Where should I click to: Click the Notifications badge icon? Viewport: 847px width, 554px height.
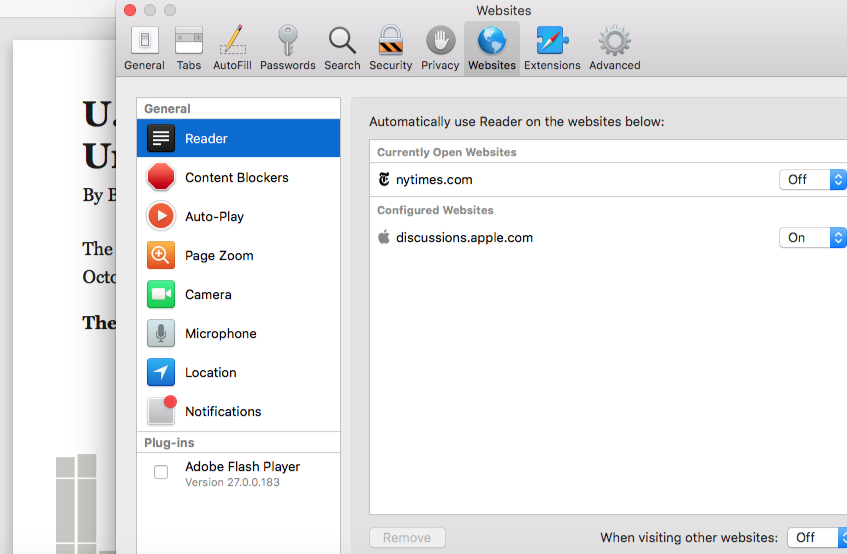point(162,410)
